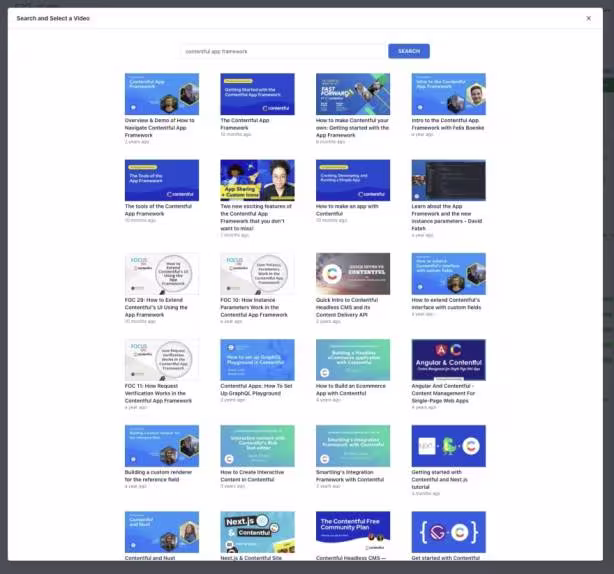Open How to Build an Ecommerce App title

coord(350,390)
